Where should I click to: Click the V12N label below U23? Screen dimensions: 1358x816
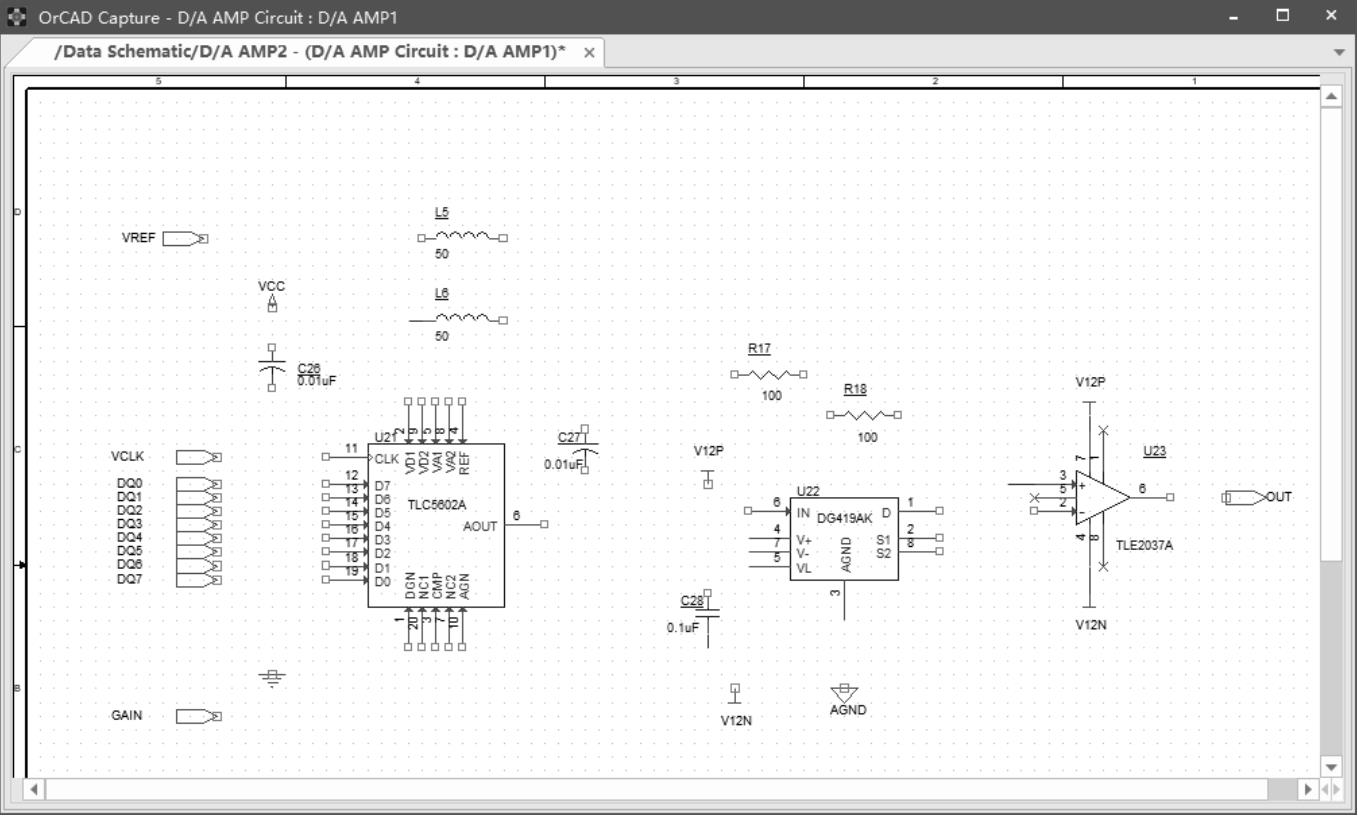(1090, 624)
